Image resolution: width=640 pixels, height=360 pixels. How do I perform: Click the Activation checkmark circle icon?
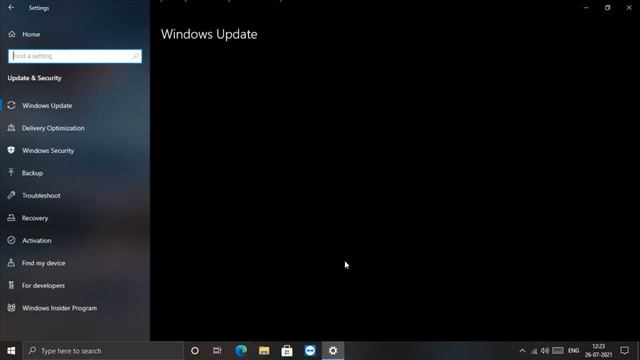click(x=11, y=240)
